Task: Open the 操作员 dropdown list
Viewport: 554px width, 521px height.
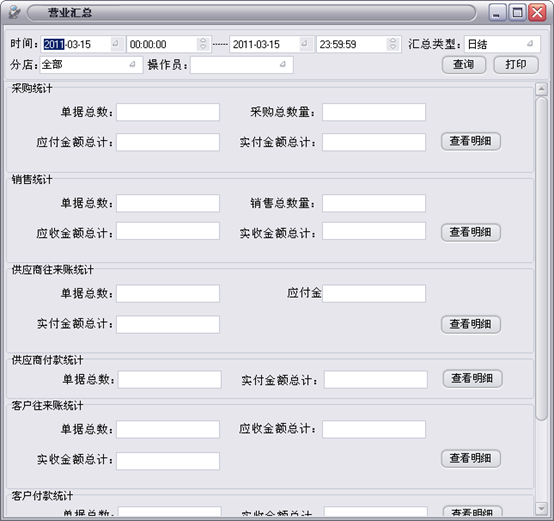Action: (x=283, y=65)
